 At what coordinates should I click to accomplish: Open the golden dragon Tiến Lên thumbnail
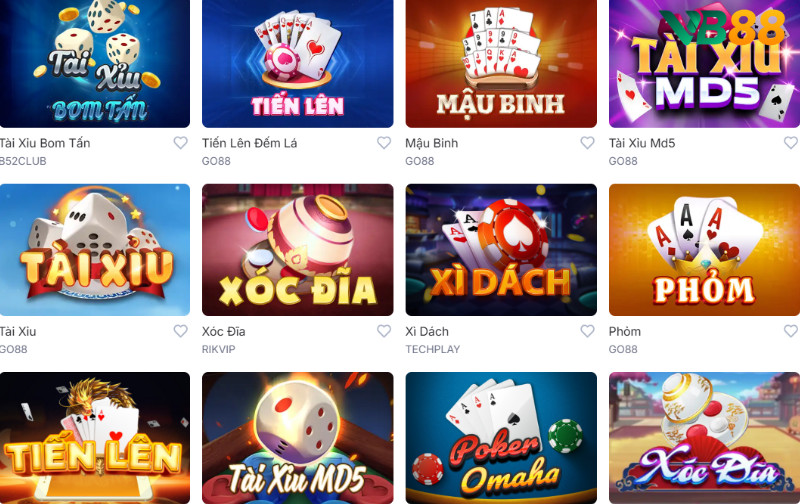[x=95, y=438]
